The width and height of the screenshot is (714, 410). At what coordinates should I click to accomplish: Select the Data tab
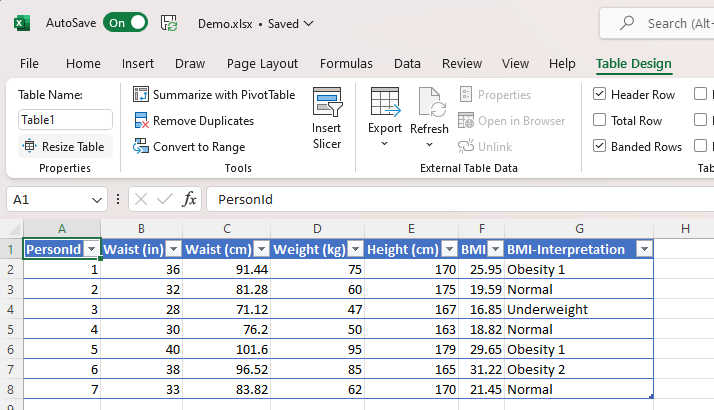pyautogui.click(x=407, y=63)
